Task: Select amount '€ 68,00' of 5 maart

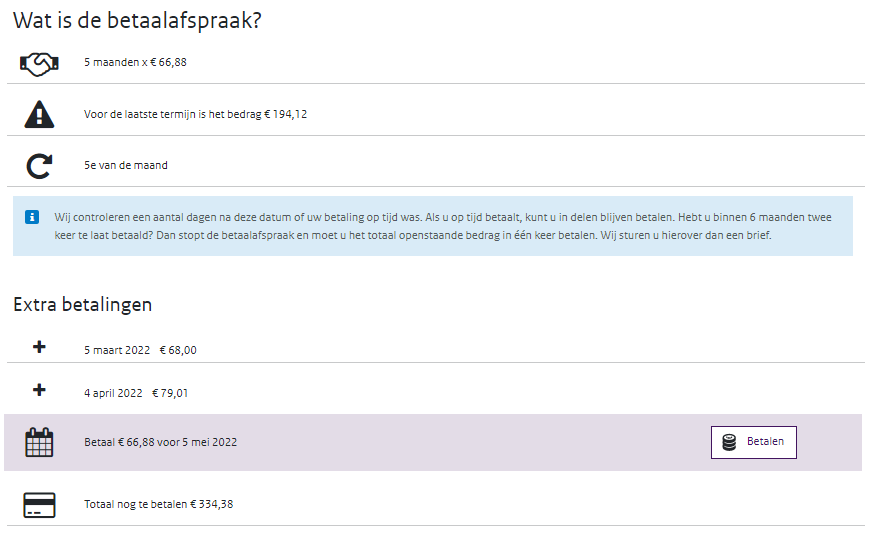Action: (178, 350)
